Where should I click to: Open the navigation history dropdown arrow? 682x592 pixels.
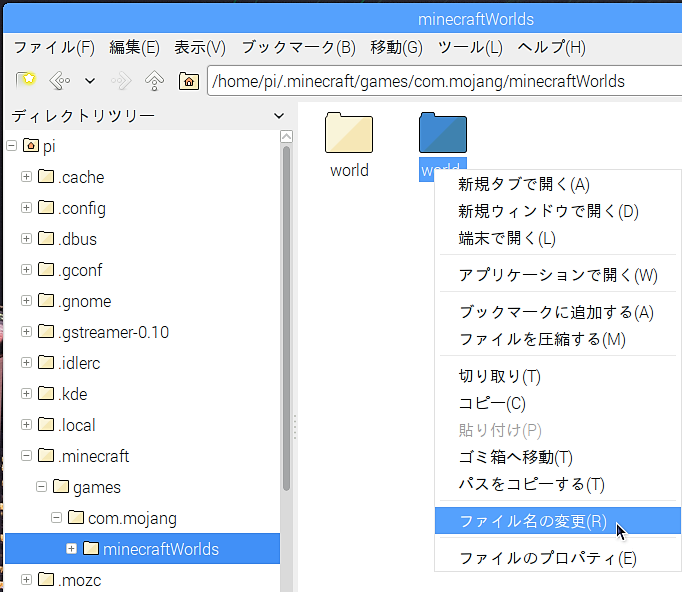coord(90,81)
